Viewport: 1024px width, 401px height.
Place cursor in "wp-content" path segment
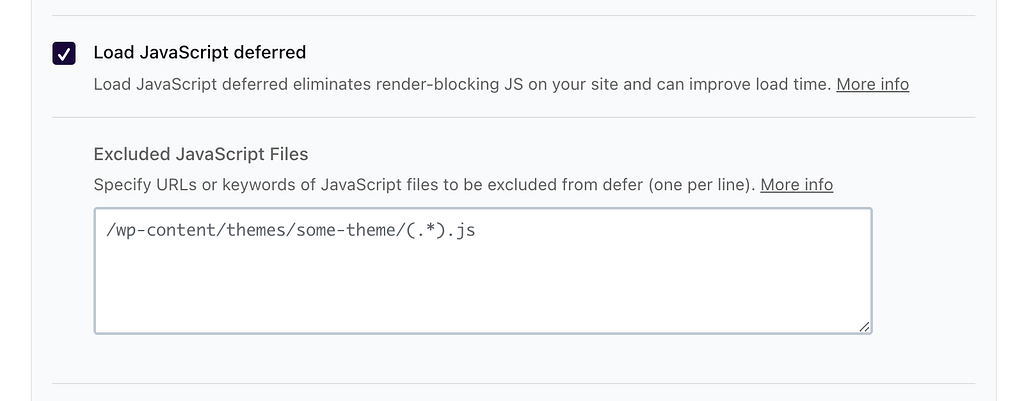coord(158,231)
